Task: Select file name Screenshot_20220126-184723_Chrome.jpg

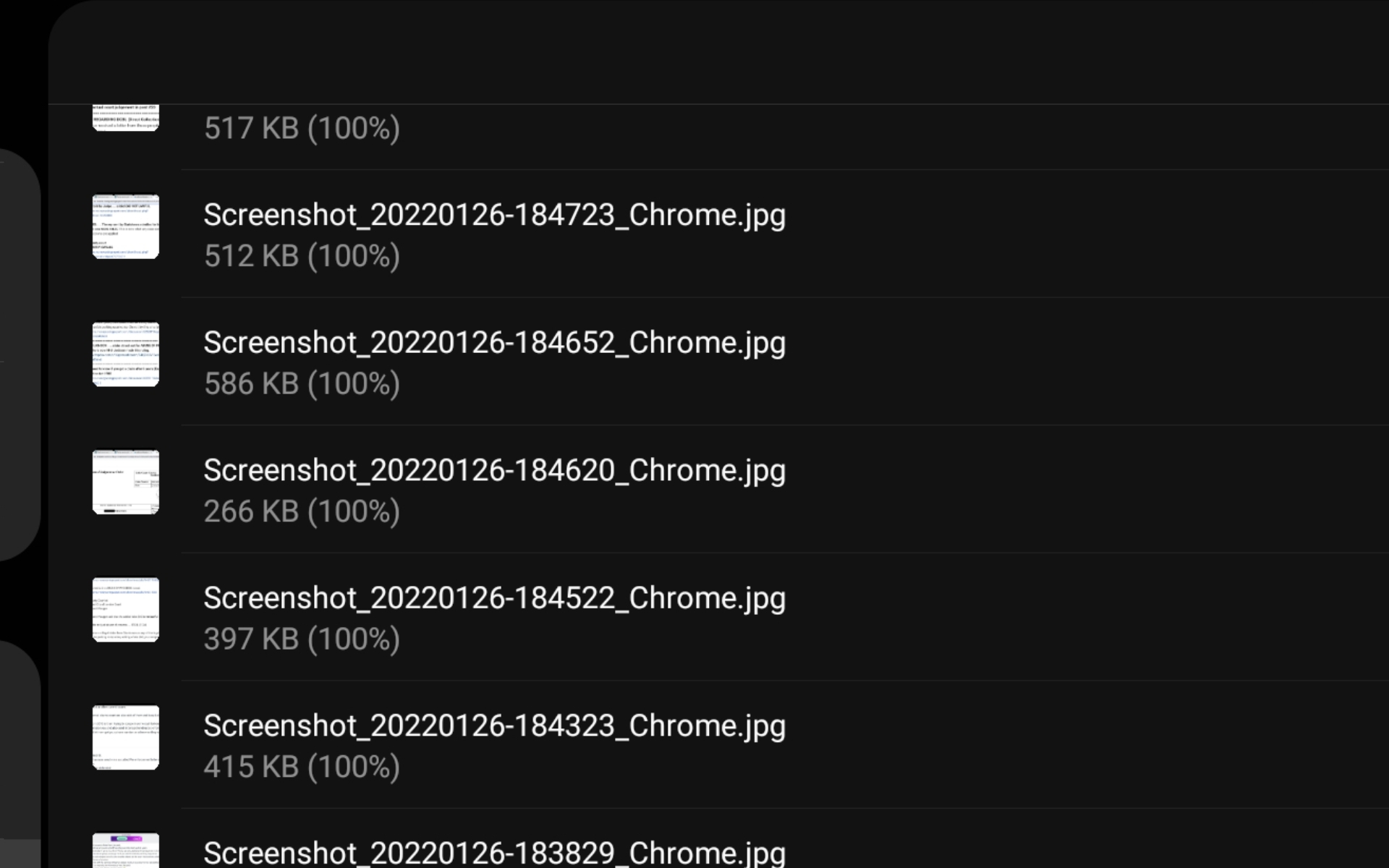Action: [x=494, y=215]
